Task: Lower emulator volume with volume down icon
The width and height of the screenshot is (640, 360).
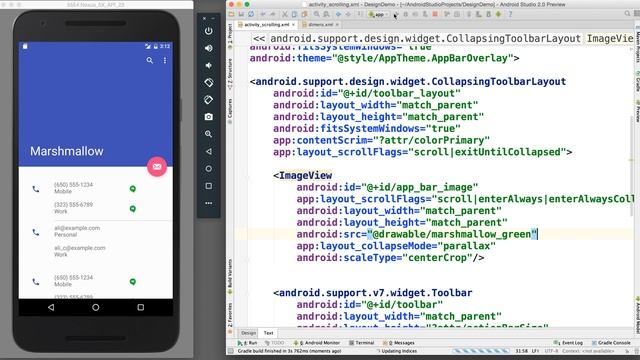Action: tap(209, 65)
